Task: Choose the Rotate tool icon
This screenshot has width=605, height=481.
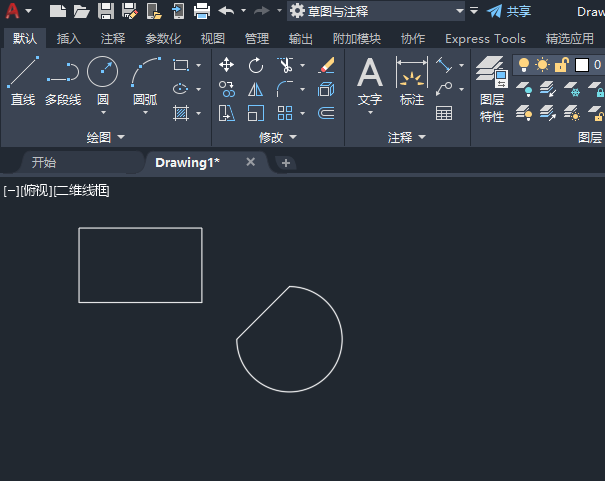Action: pyautogui.click(x=256, y=65)
